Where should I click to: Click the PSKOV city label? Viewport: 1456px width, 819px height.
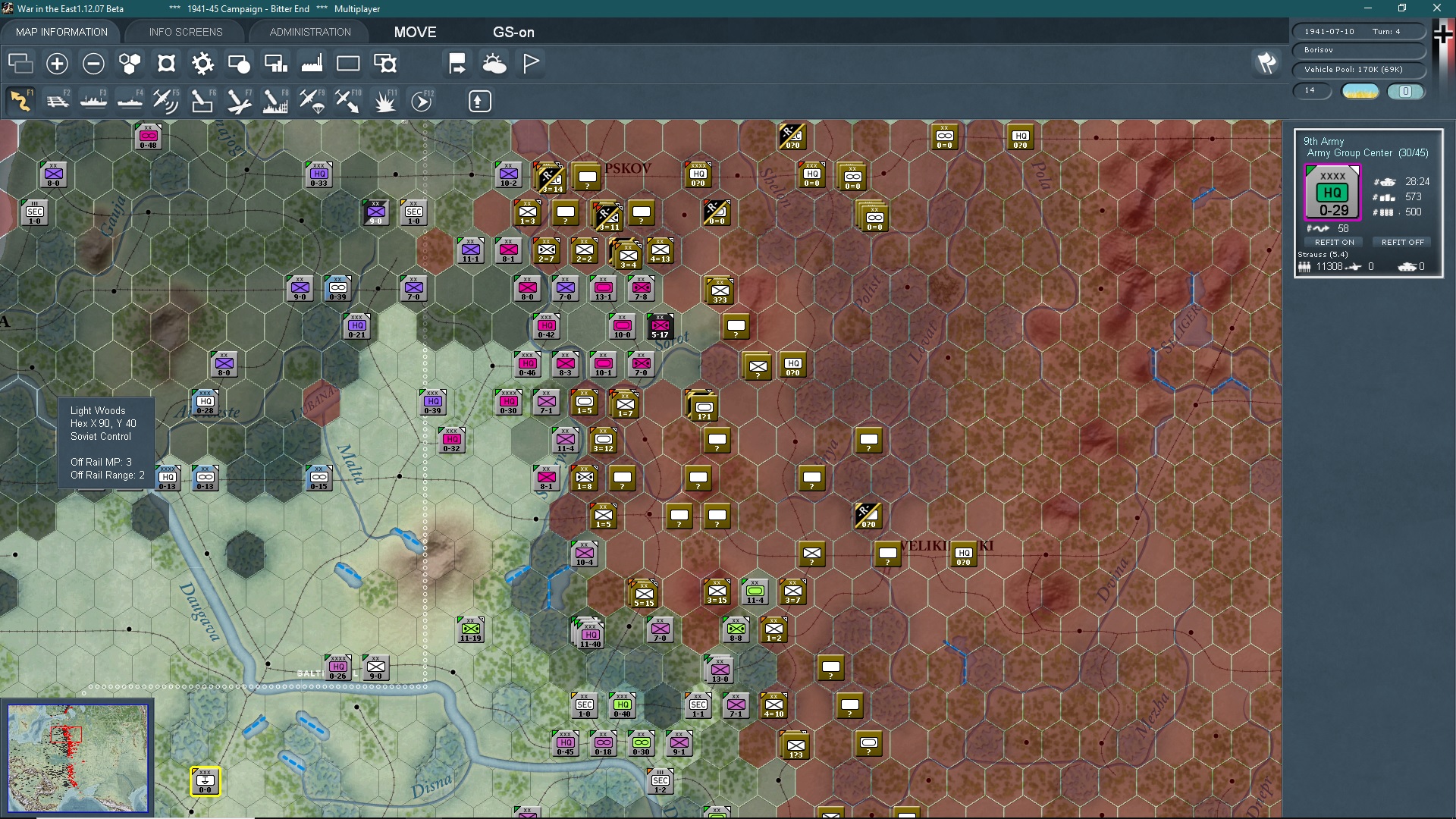[x=627, y=168]
